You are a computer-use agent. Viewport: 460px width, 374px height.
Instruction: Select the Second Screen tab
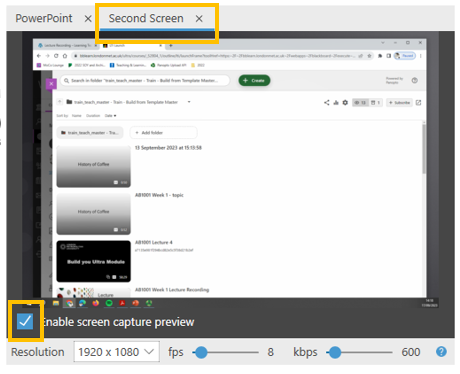[x=146, y=18]
